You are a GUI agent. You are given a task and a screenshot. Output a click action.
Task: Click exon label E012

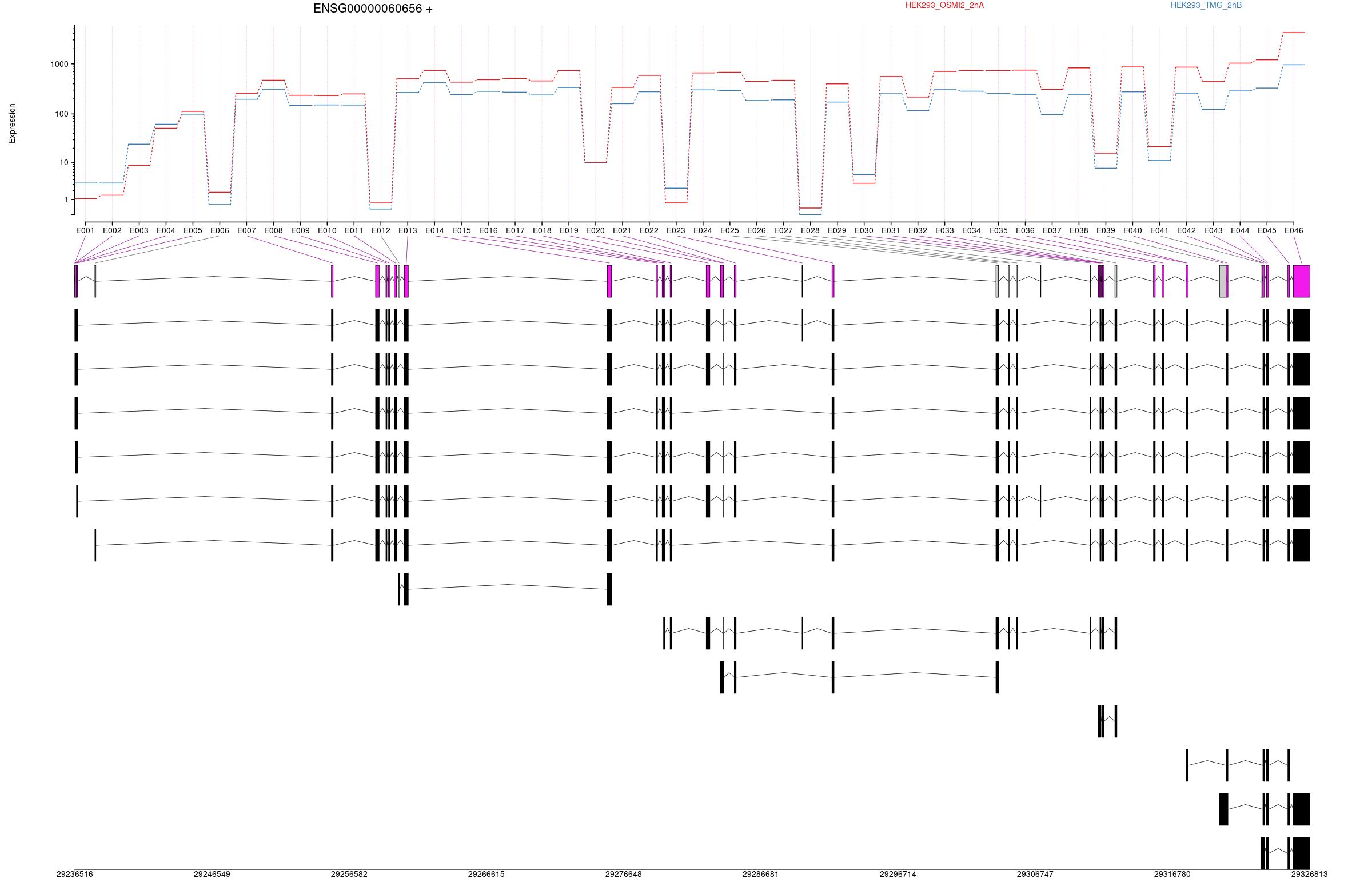[381, 231]
